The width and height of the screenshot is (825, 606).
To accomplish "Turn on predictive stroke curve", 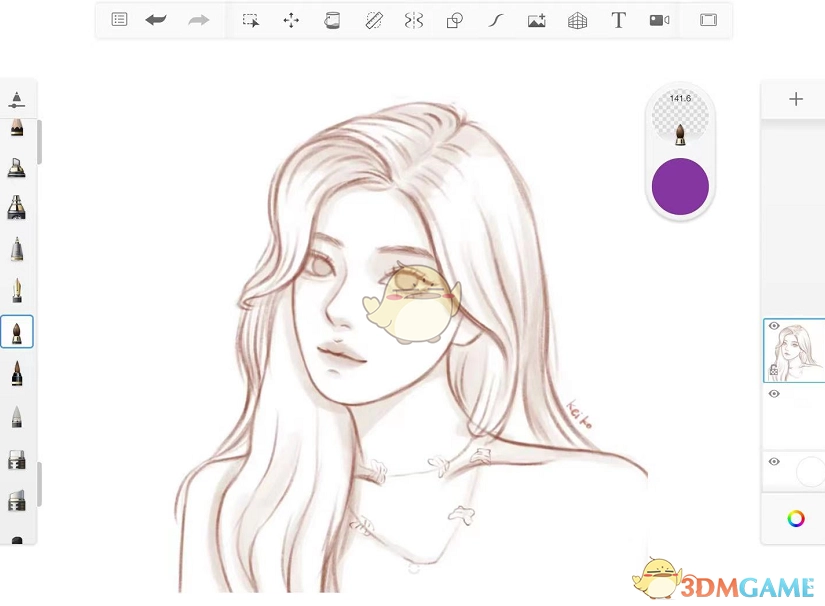I will [495, 20].
